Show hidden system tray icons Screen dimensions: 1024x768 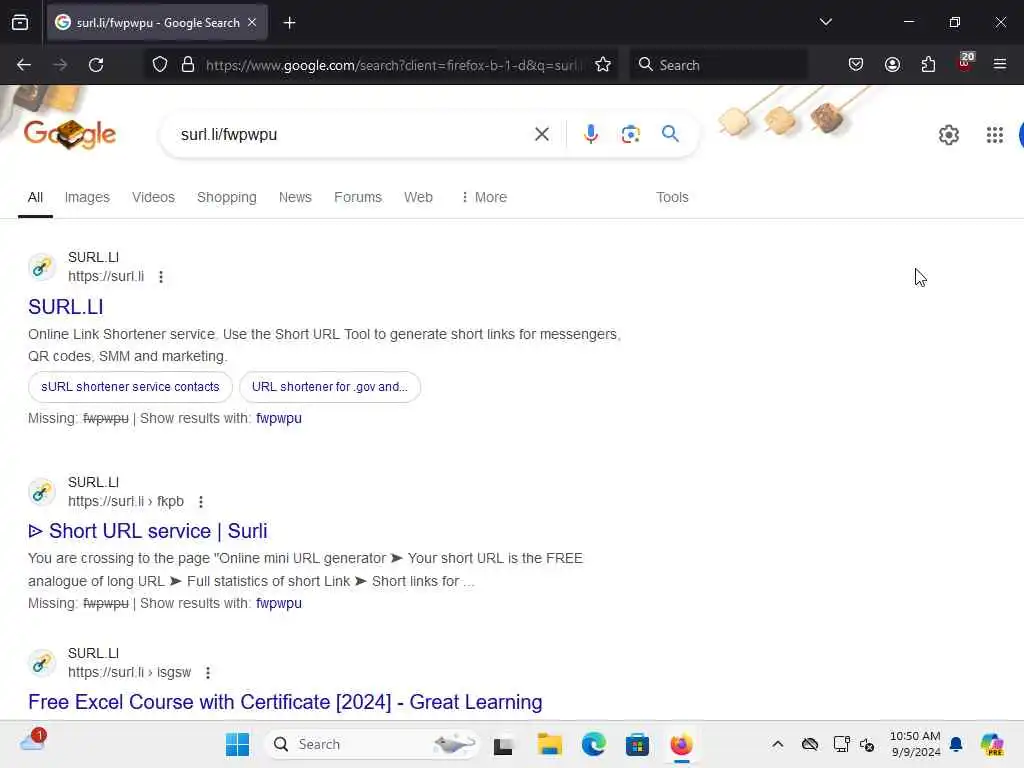pyautogui.click(x=777, y=744)
